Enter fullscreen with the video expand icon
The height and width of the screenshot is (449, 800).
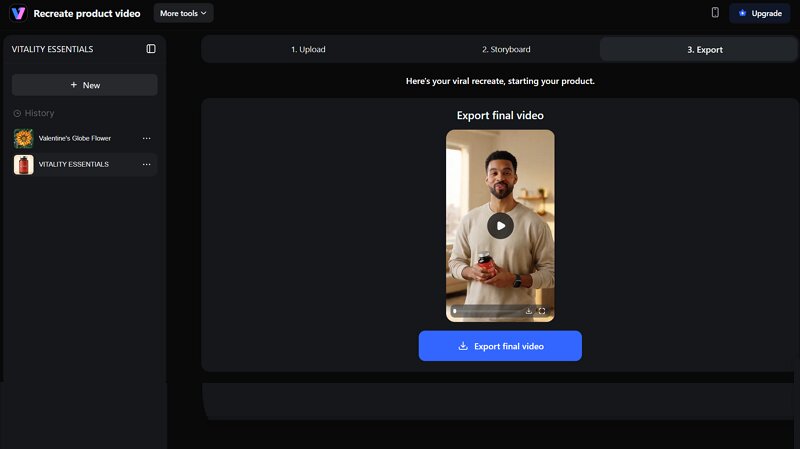point(542,311)
